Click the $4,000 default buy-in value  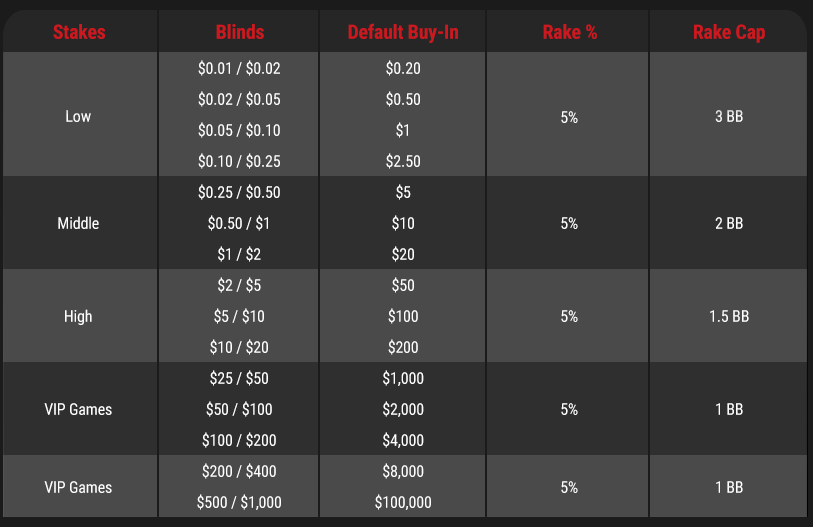point(403,440)
